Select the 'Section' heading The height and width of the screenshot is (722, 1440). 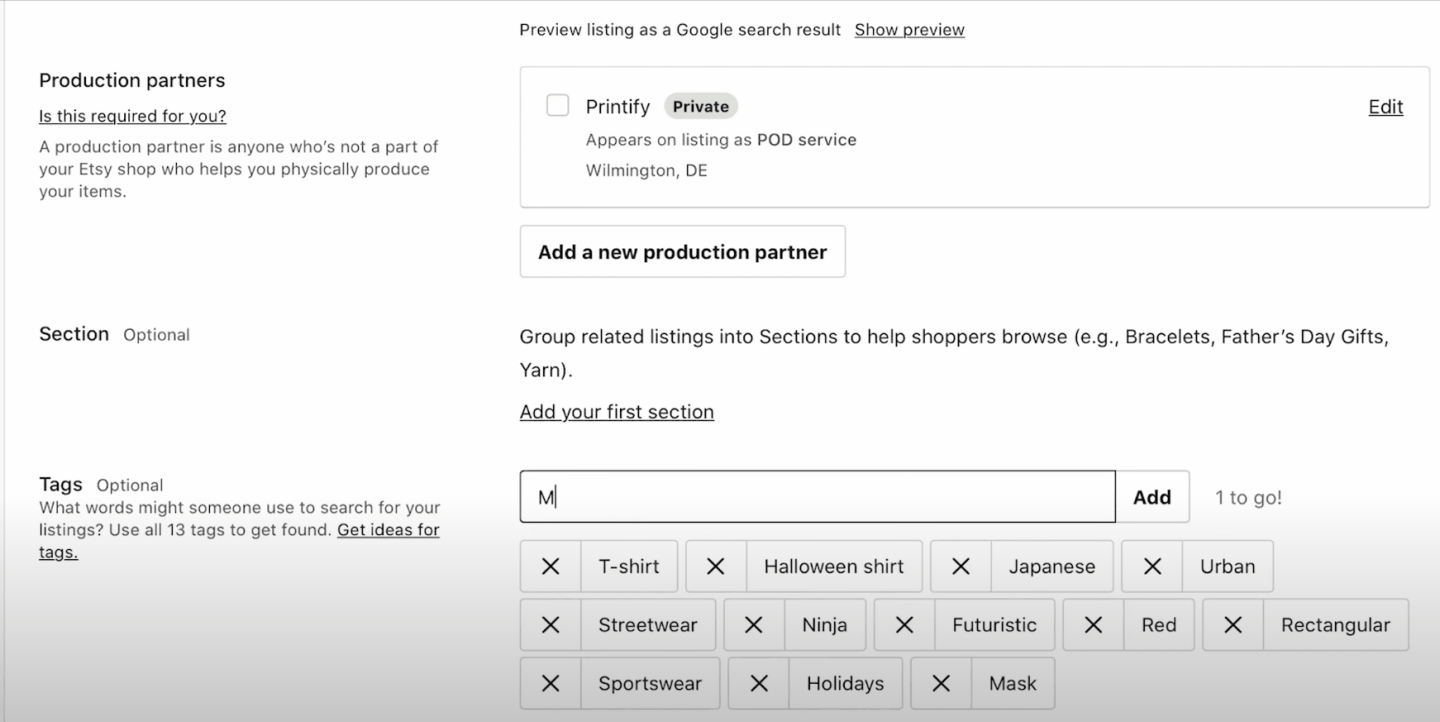coord(74,334)
